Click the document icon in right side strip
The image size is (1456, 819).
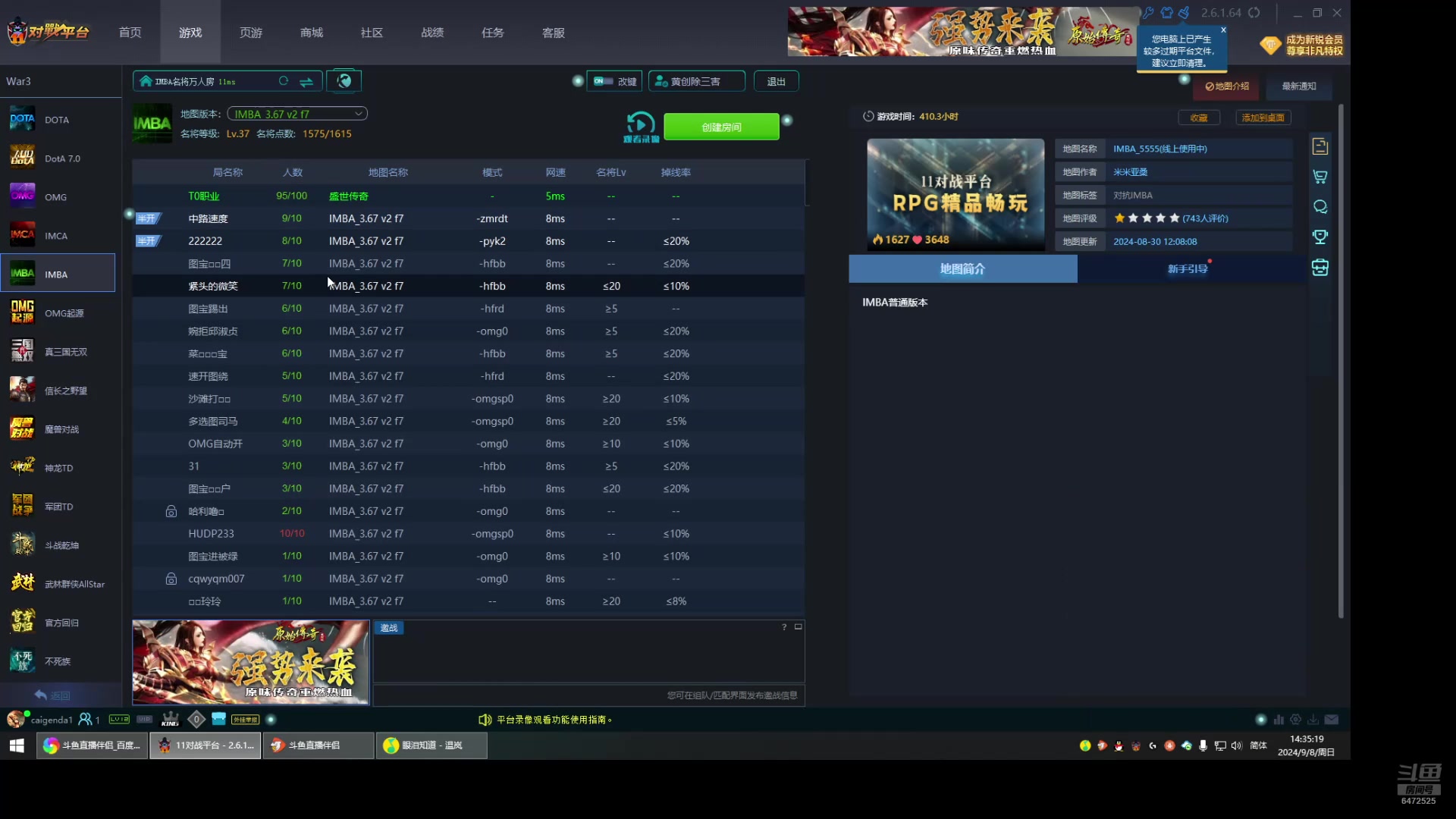[x=1320, y=146]
